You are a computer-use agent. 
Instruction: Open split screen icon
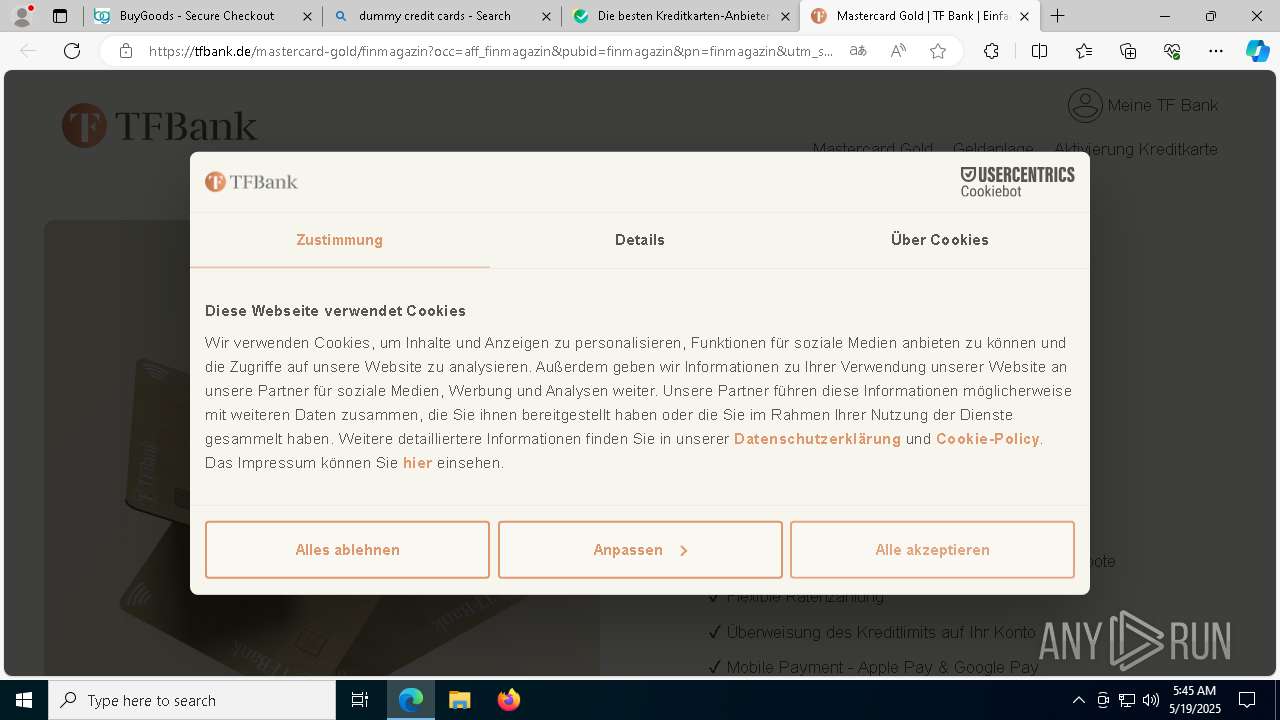[x=1039, y=51]
